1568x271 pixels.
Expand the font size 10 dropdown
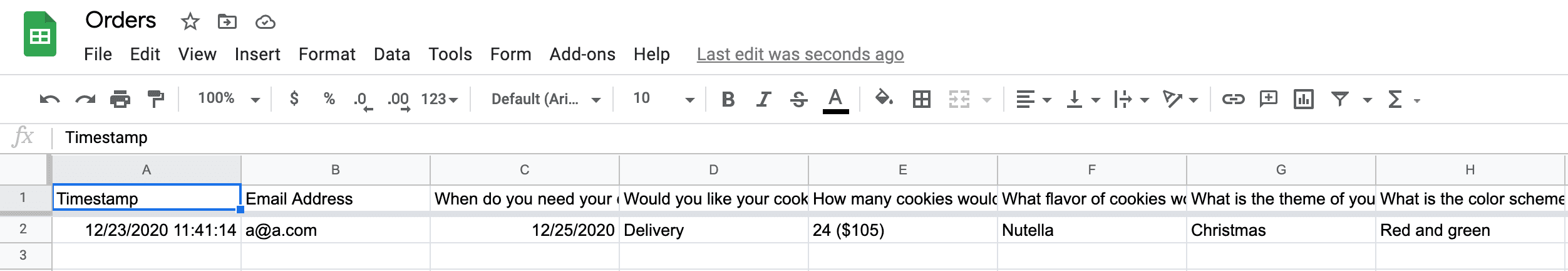click(x=663, y=98)
